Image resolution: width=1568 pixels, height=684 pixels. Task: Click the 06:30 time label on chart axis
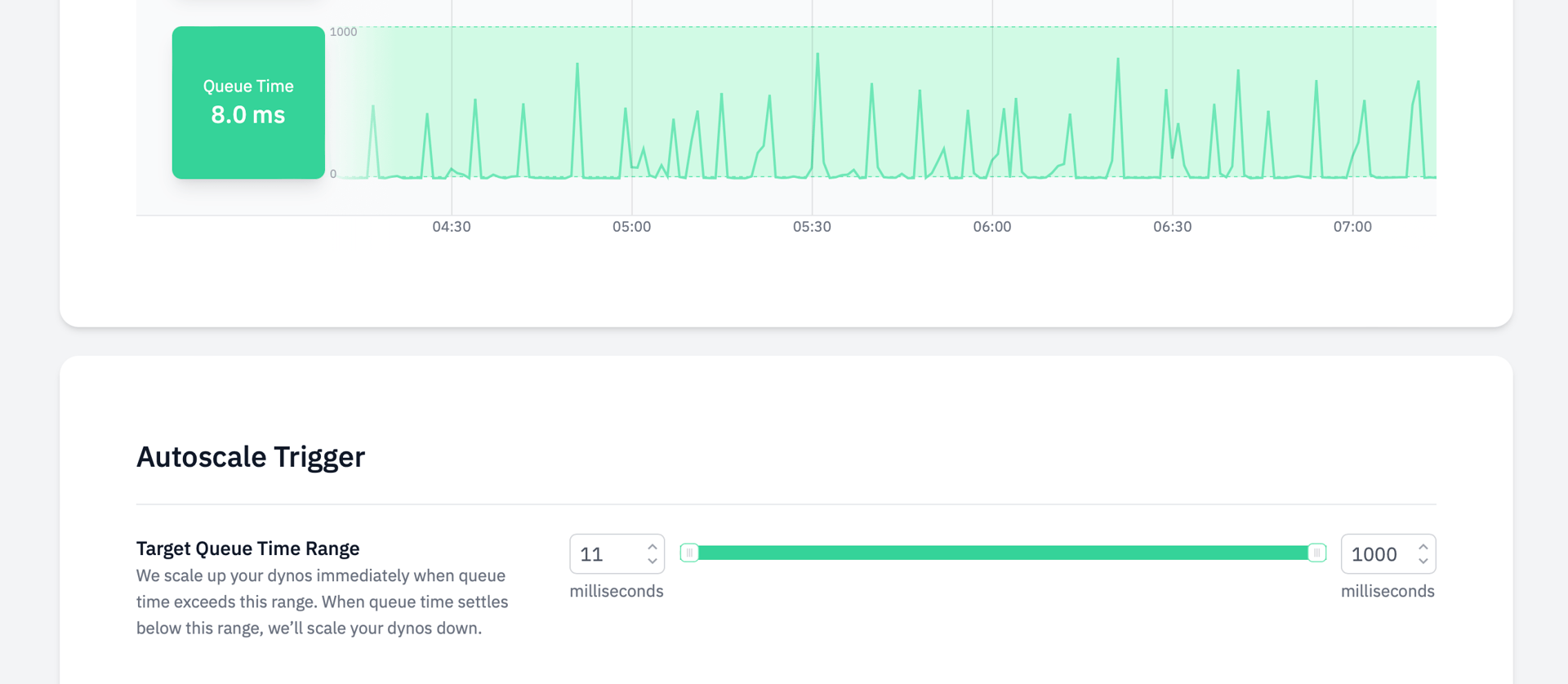click(1173, 227)
